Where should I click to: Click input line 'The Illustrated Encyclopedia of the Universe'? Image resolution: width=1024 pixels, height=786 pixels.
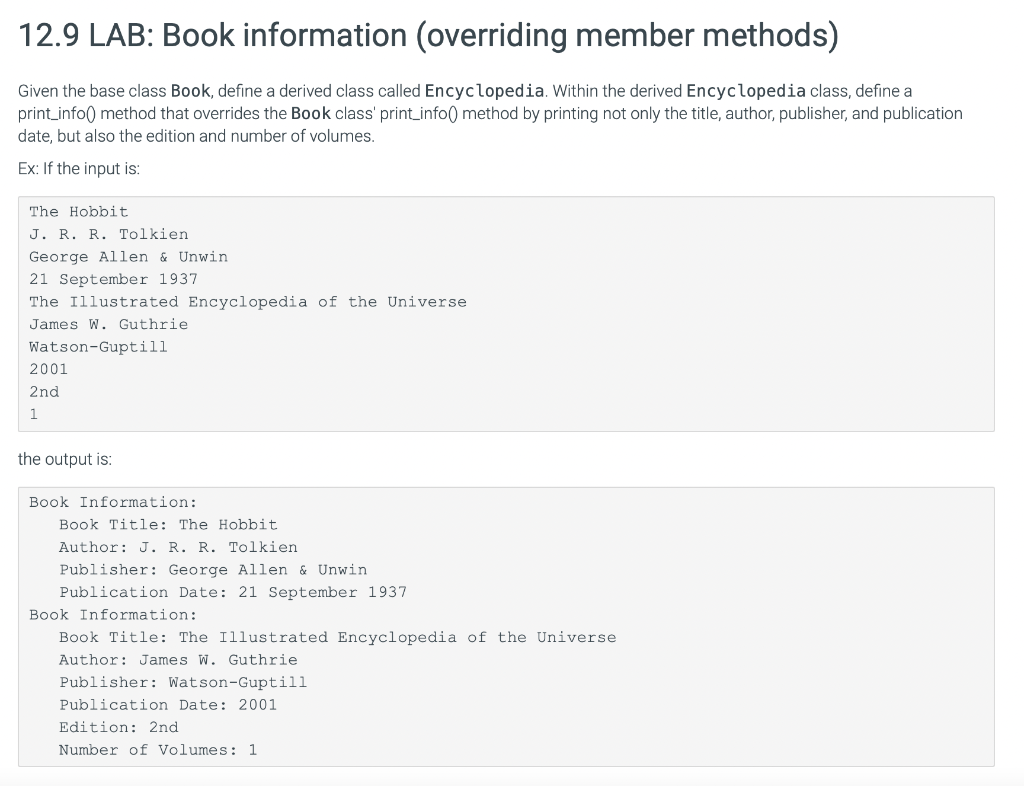pyautogui.click(x=248, y=302)
